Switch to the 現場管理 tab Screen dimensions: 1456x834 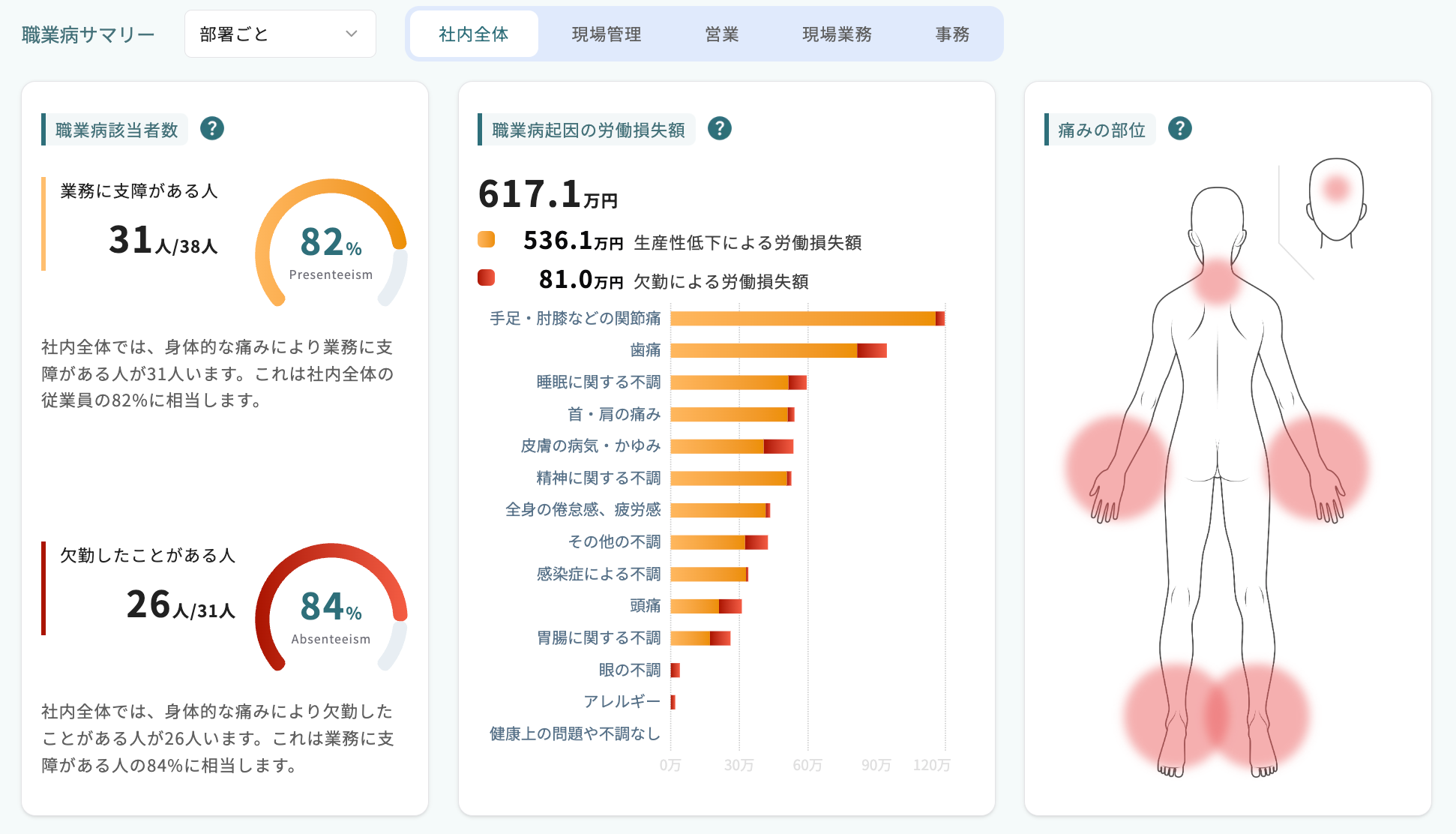tap(607, 34)
